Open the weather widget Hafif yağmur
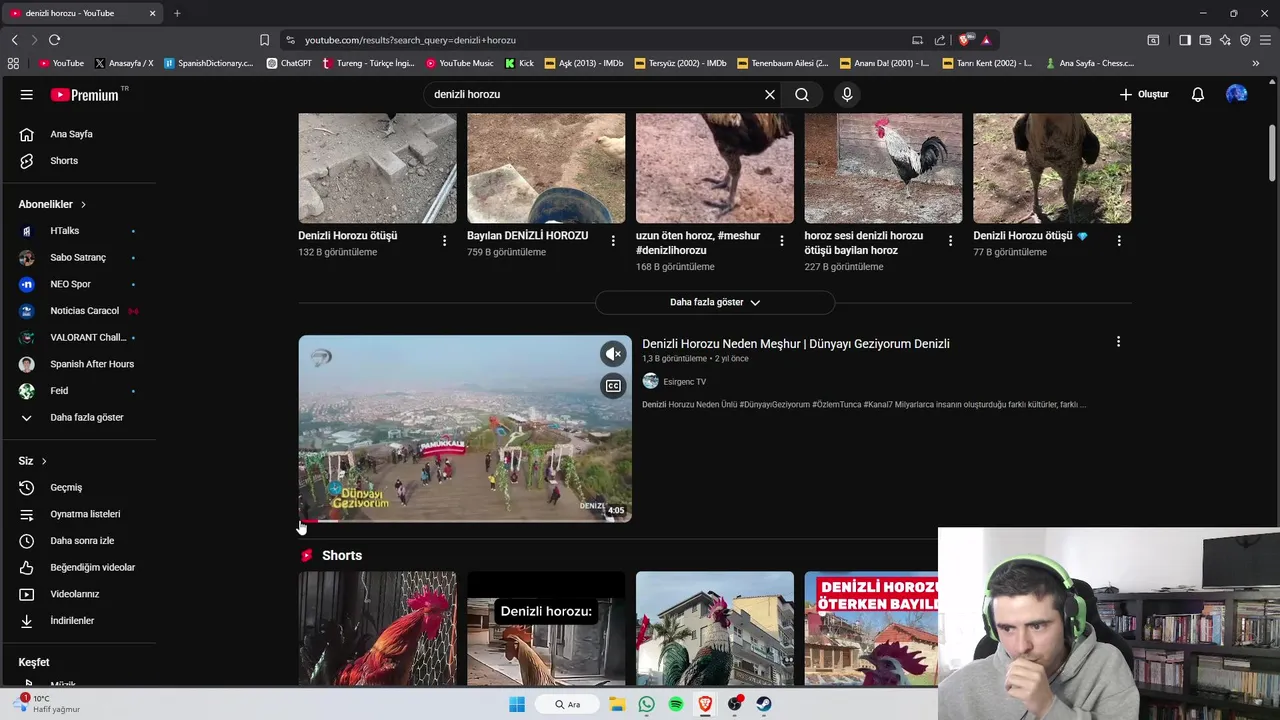 point(46,704)
